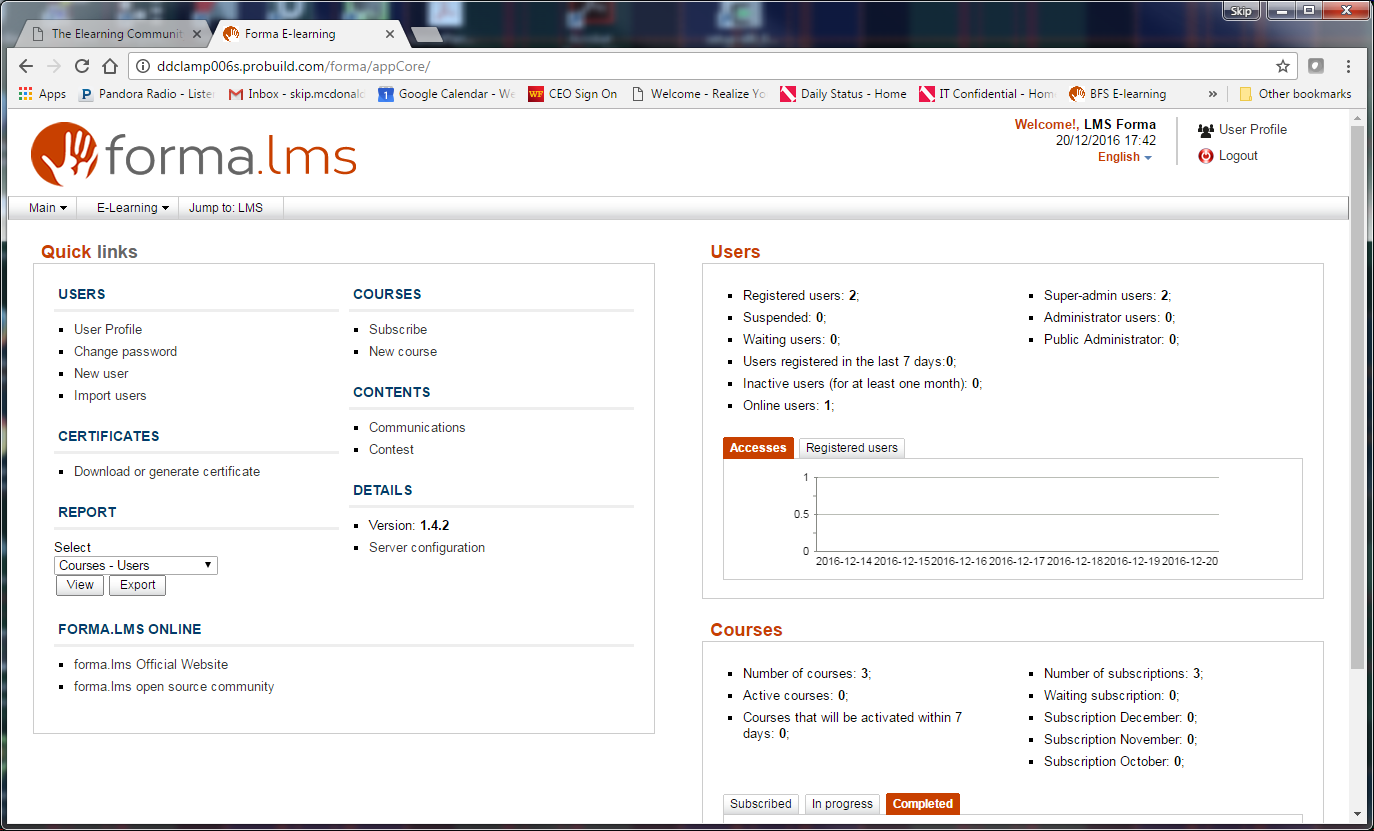The image size is (1374, 831).
Task: Switch to the Registered users chart tab
Action: point(851,448)
